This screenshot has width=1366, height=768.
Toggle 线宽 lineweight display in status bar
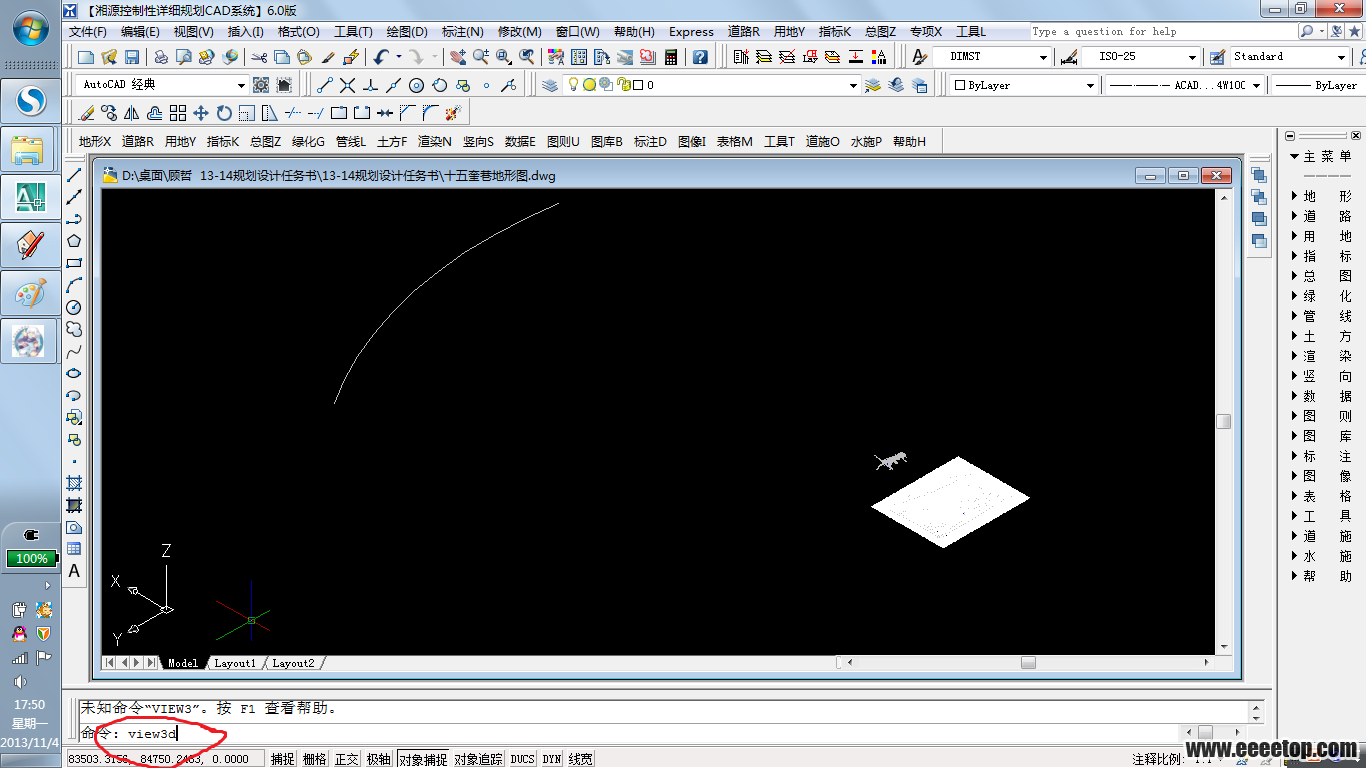pos(581,759)
